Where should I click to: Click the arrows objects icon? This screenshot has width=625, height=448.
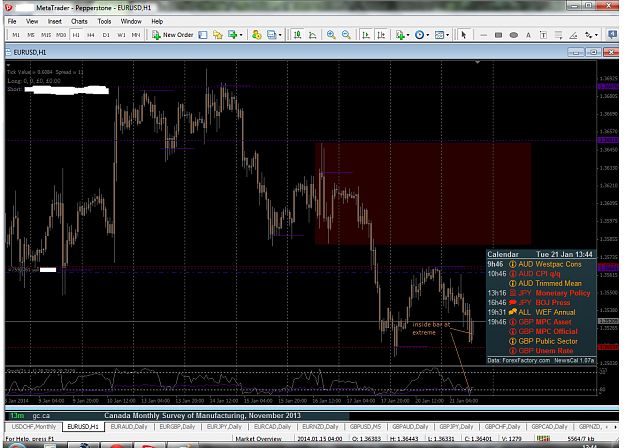588,35
